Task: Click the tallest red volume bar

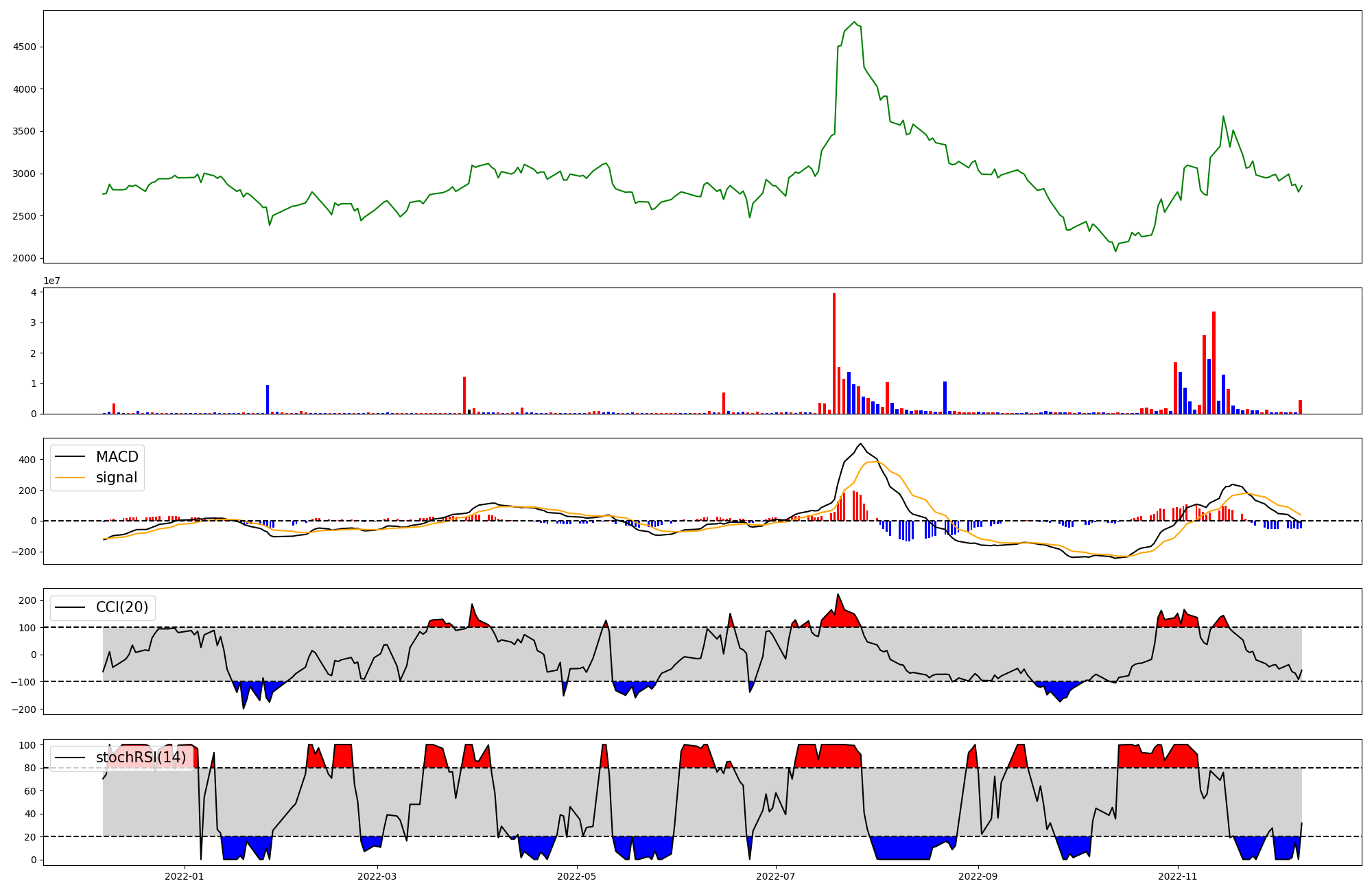Action: pyautogui.click(x=834, y=353)
